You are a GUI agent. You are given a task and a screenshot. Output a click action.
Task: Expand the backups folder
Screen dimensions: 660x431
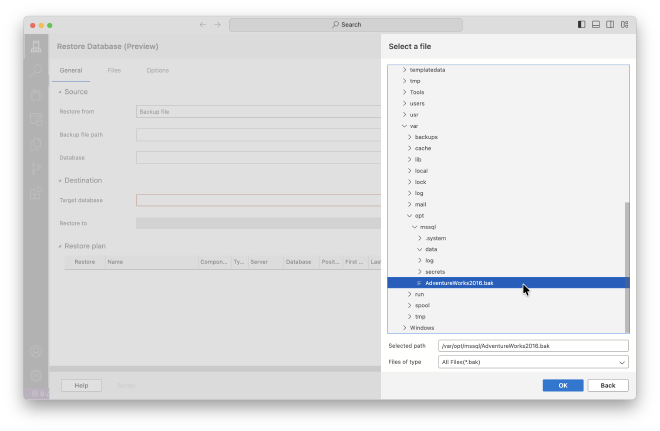[x=409, y=137]
